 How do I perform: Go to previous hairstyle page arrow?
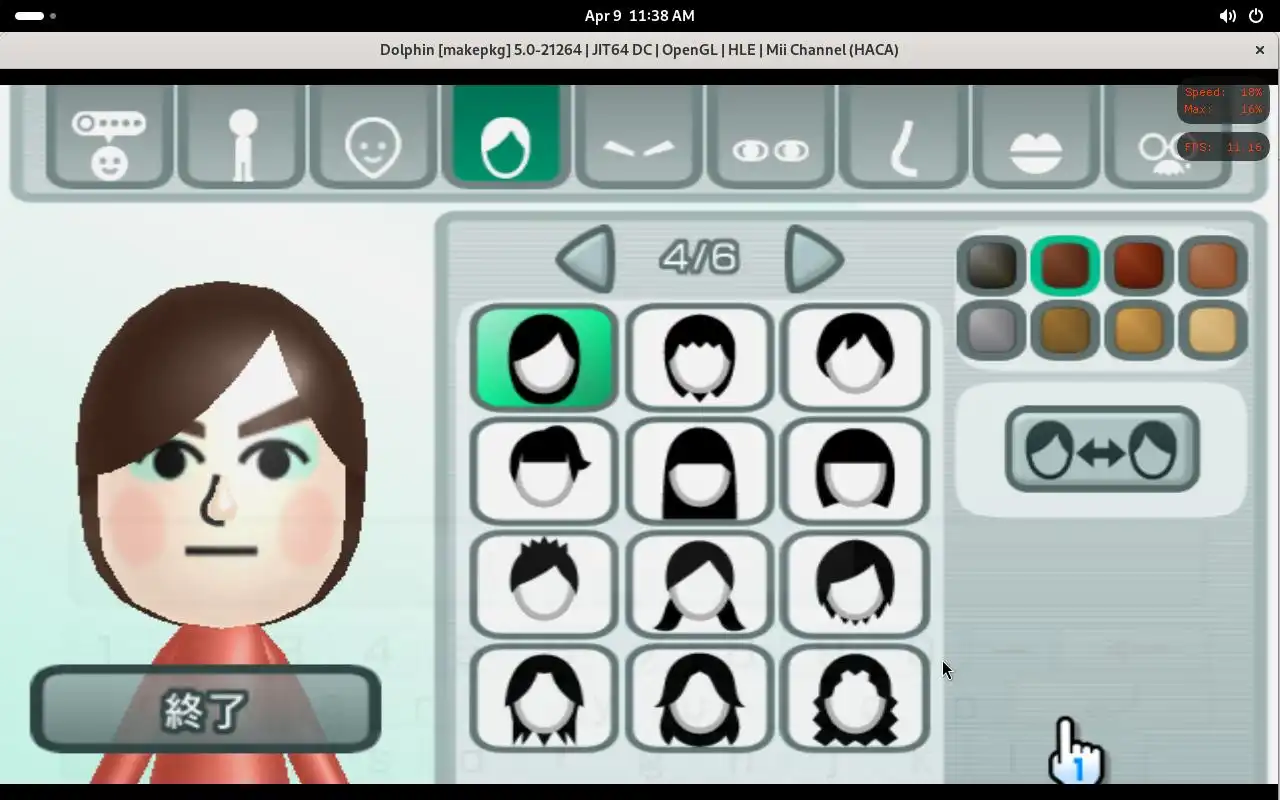pyautogui.click(x=586, y=259)
